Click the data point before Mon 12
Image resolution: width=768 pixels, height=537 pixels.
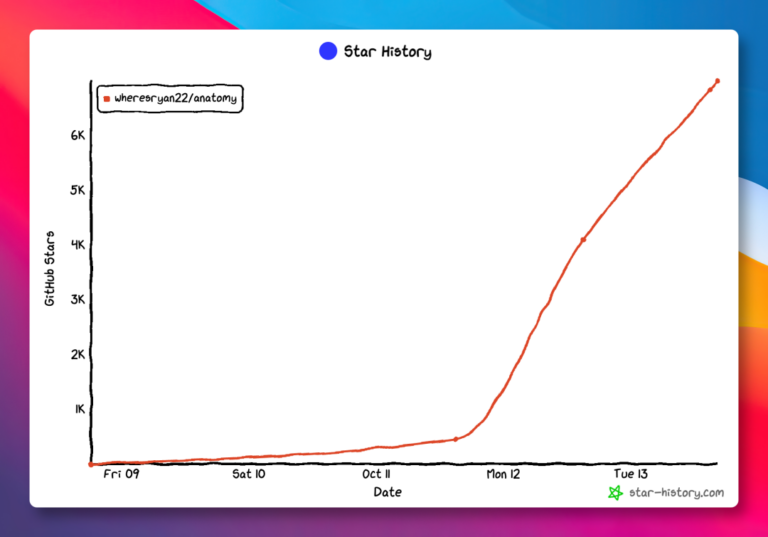click(x=456, y=439)
